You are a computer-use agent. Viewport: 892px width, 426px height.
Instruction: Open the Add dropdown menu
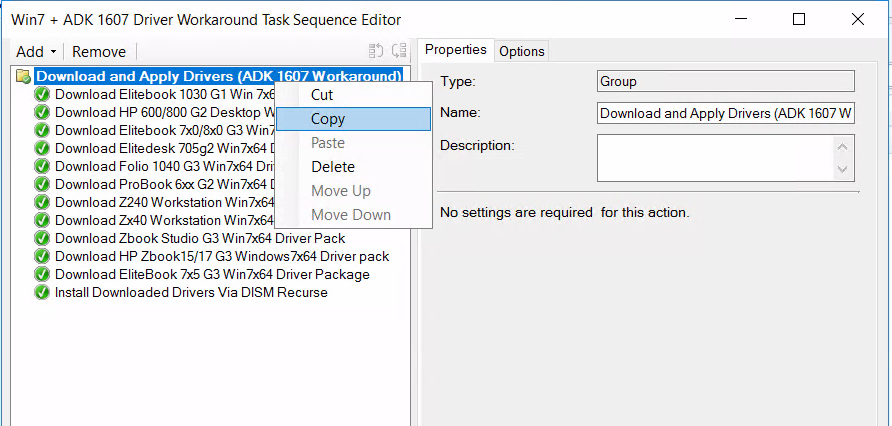pos(36,51)
